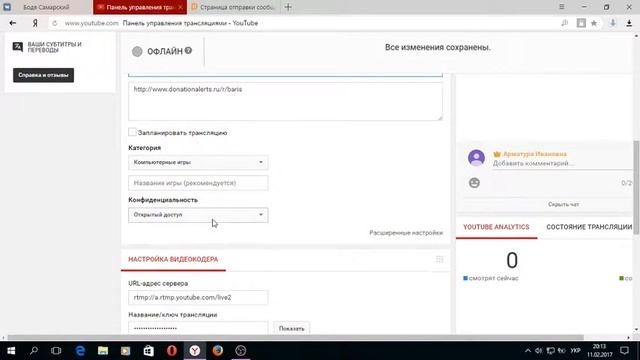Click the Справка и отзывы button
This screenshot has height=360, width=640.
pyautogui.click(x=43, y=75)
